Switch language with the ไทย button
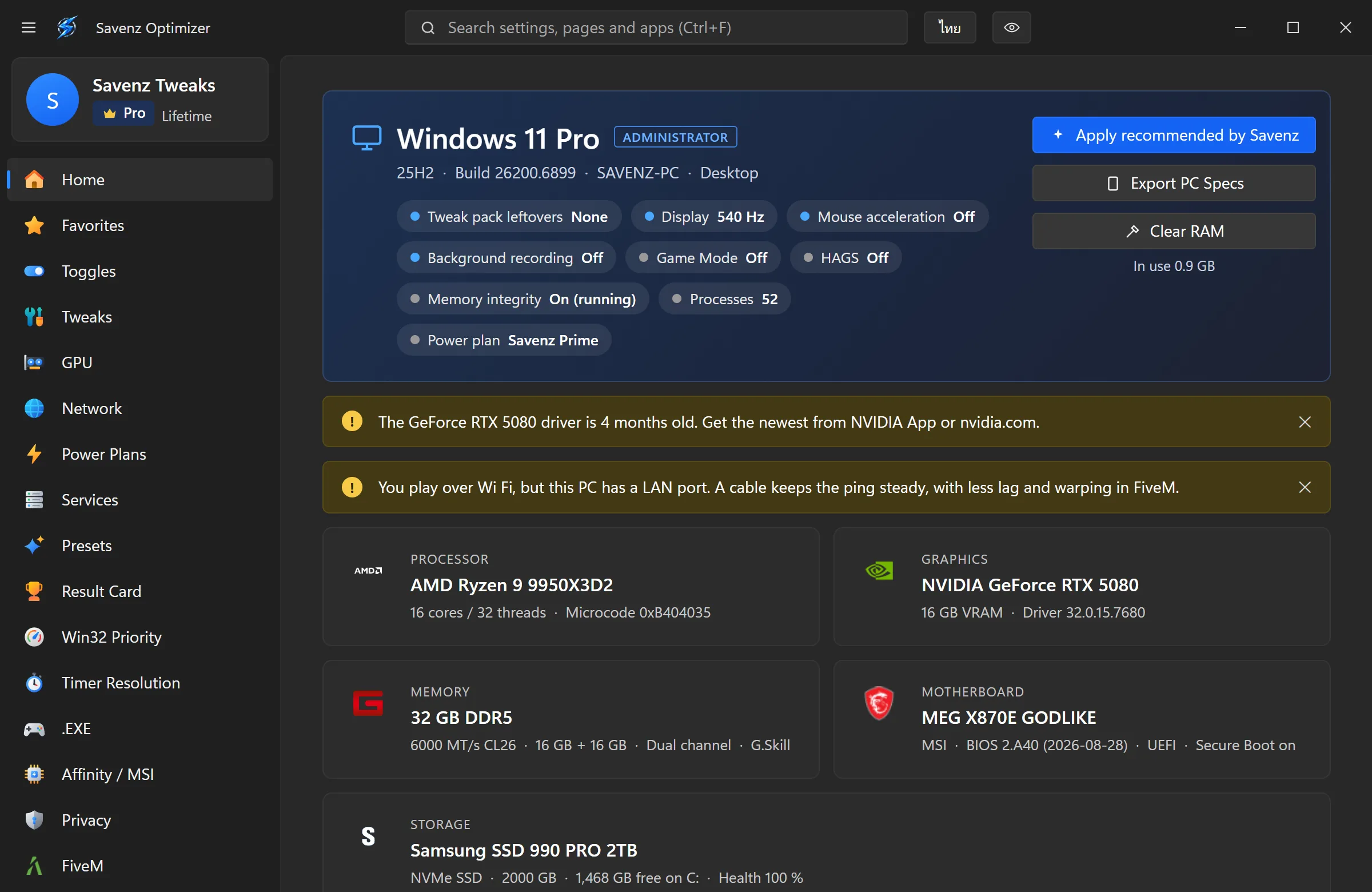This screenshot has height=892, width=1372. (x=950, y=27)
